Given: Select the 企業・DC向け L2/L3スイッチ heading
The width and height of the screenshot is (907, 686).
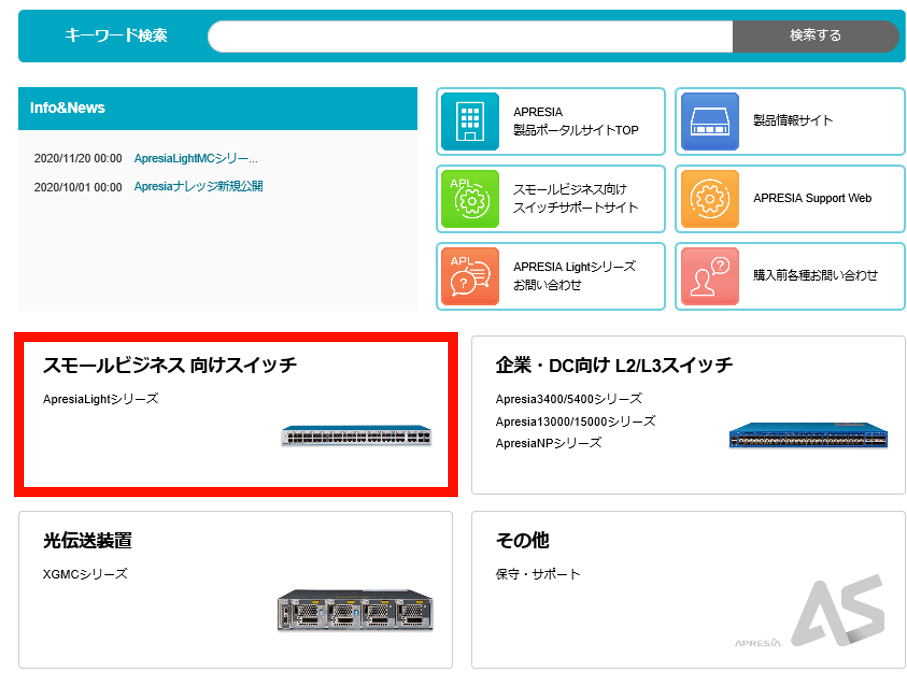Looking at the screenshot, I should pyautogui.click(x=614, y=366).
